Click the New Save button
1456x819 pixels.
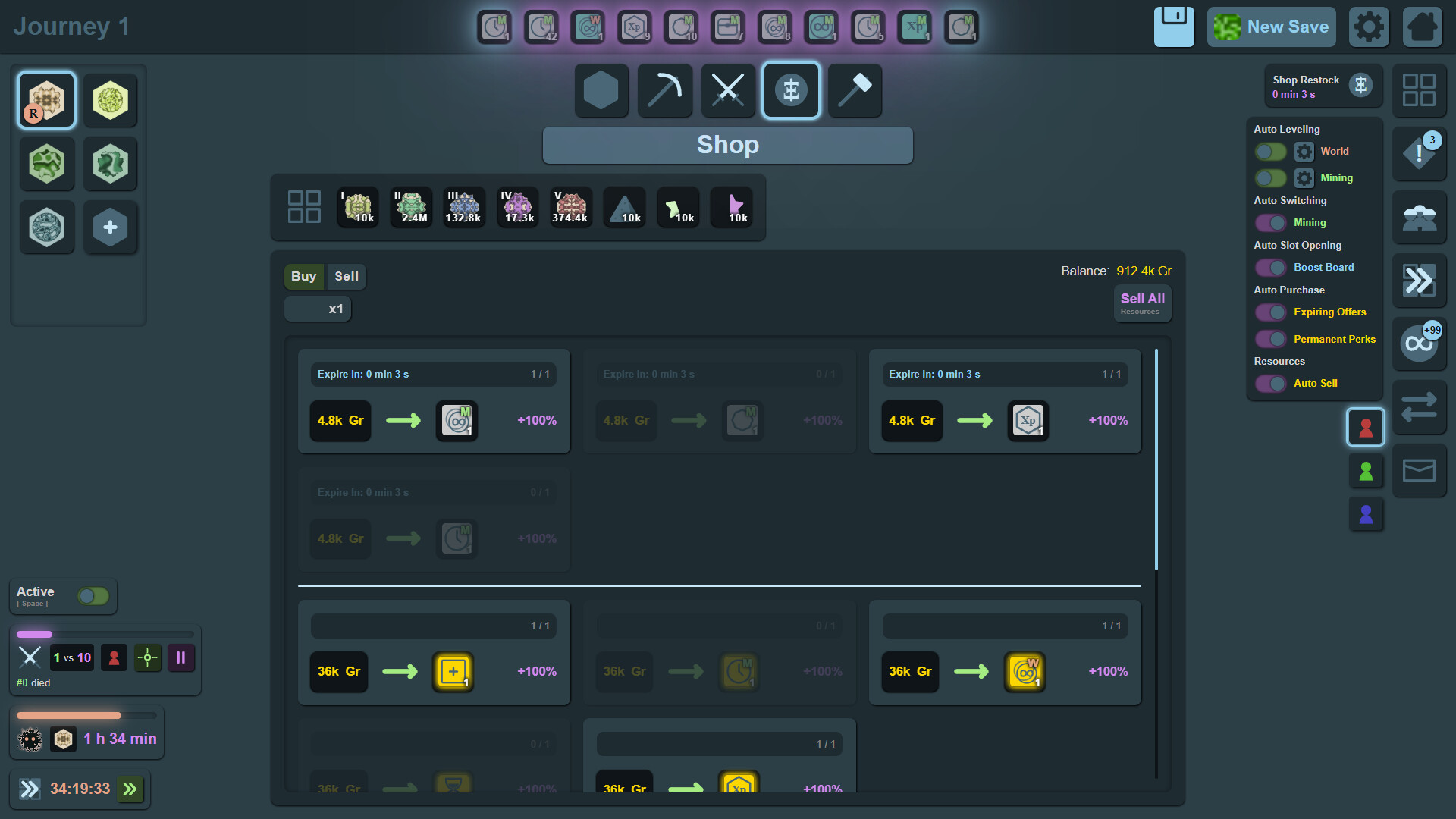point(1271,27)
